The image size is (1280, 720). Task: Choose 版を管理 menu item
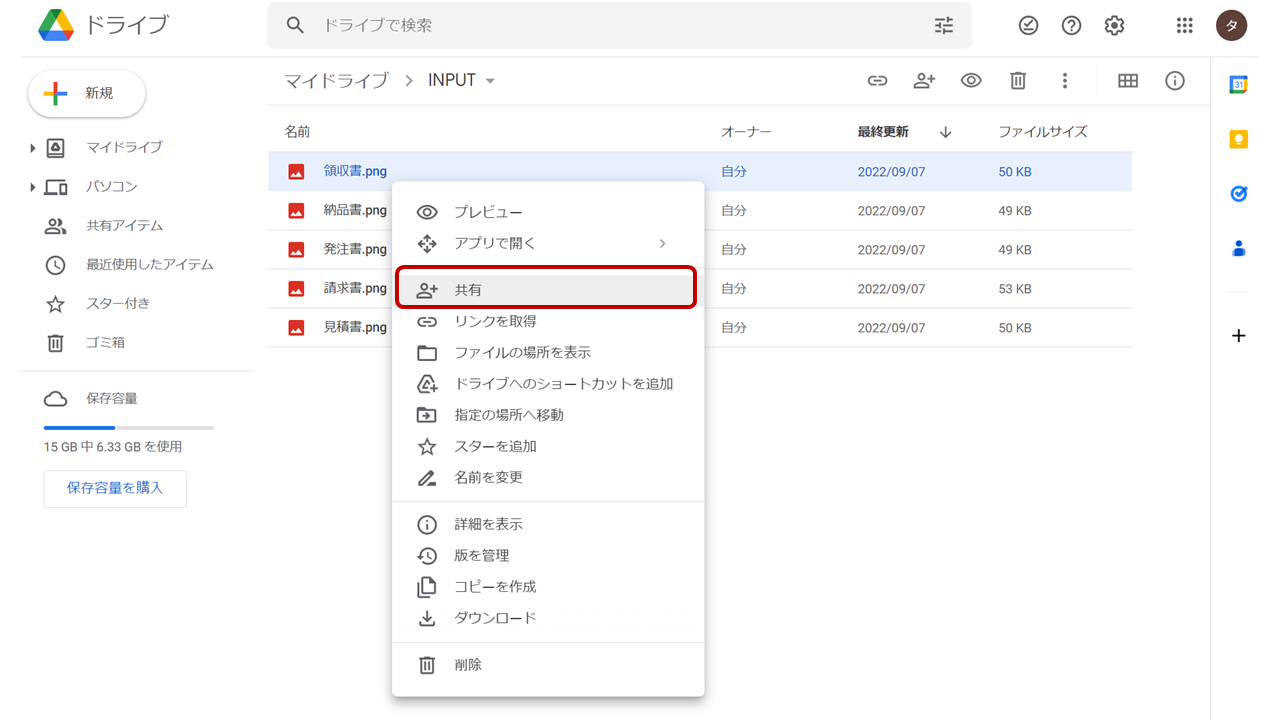coord(548,555)
